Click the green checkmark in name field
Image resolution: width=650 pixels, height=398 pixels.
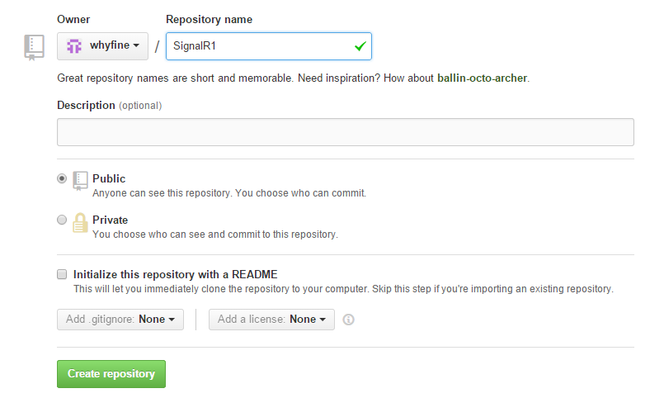pos(360,46)
